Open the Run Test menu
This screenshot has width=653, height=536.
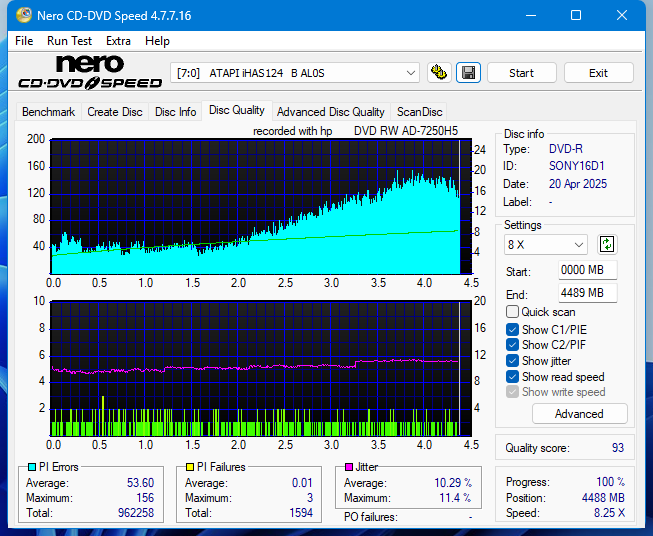point(70,41)
